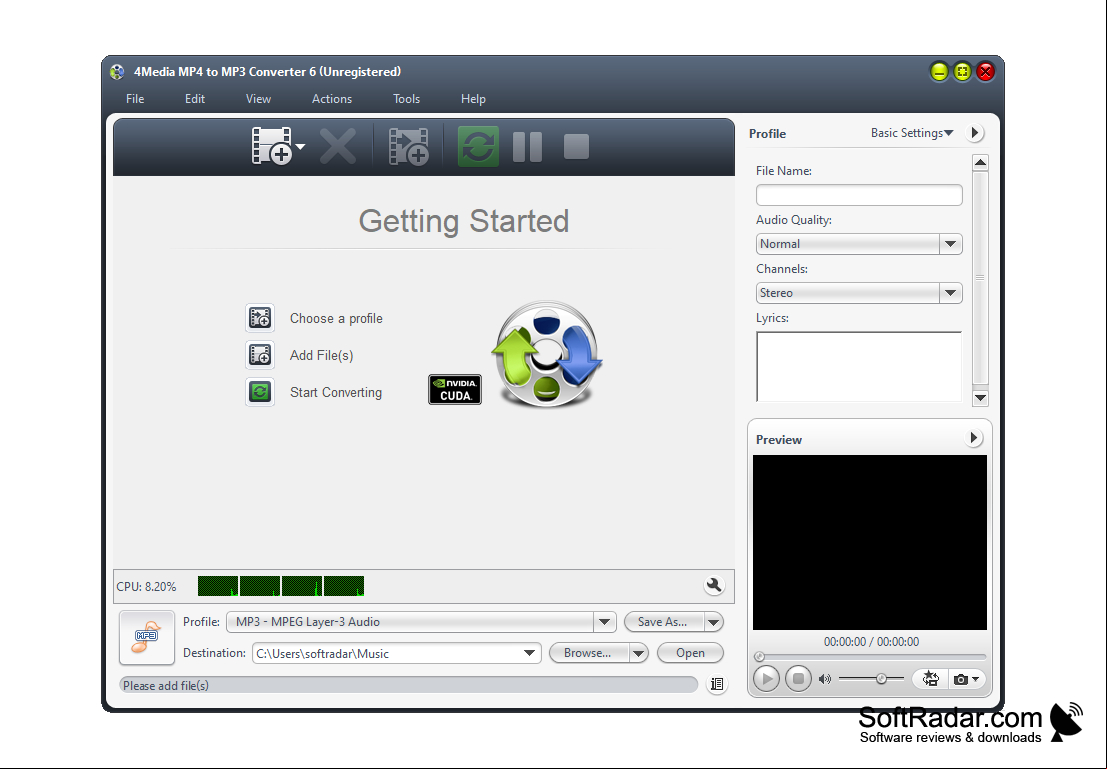Viewport: 1107px width, 769px height.
Task: Click the Stop button in Preview
Action: pyautogui.click(x=798, y=679)
